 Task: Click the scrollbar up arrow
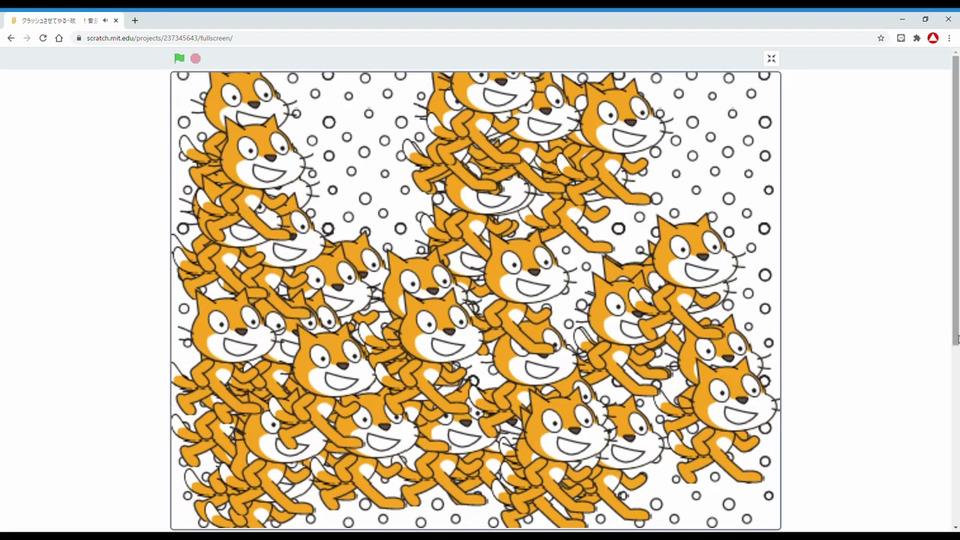(955, 54)
